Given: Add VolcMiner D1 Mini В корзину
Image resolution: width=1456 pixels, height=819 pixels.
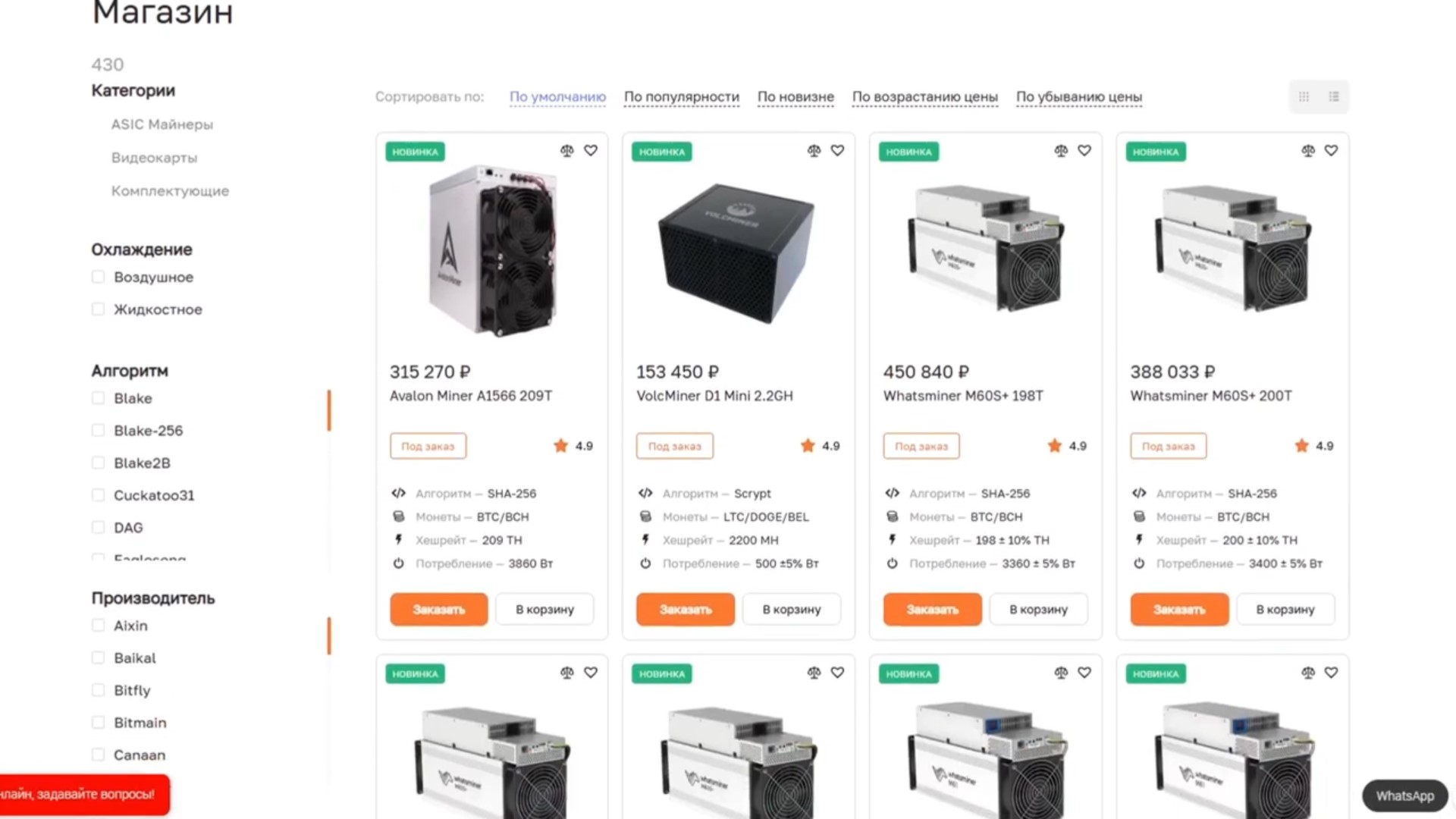Looking at the screenshot, I should 792,609.
